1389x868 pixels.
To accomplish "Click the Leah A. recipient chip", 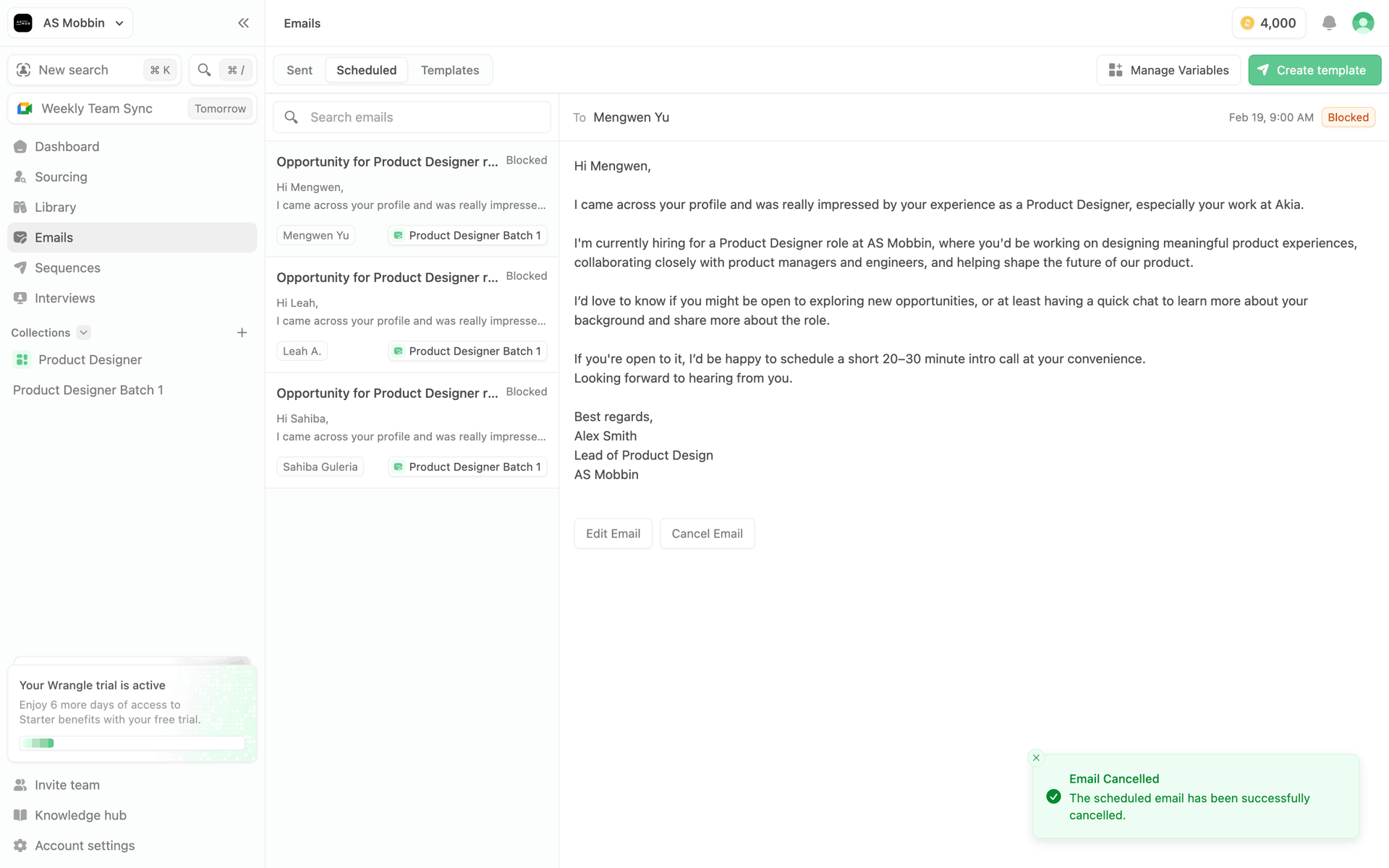I will pyautogui.click(x=302, y=352).
